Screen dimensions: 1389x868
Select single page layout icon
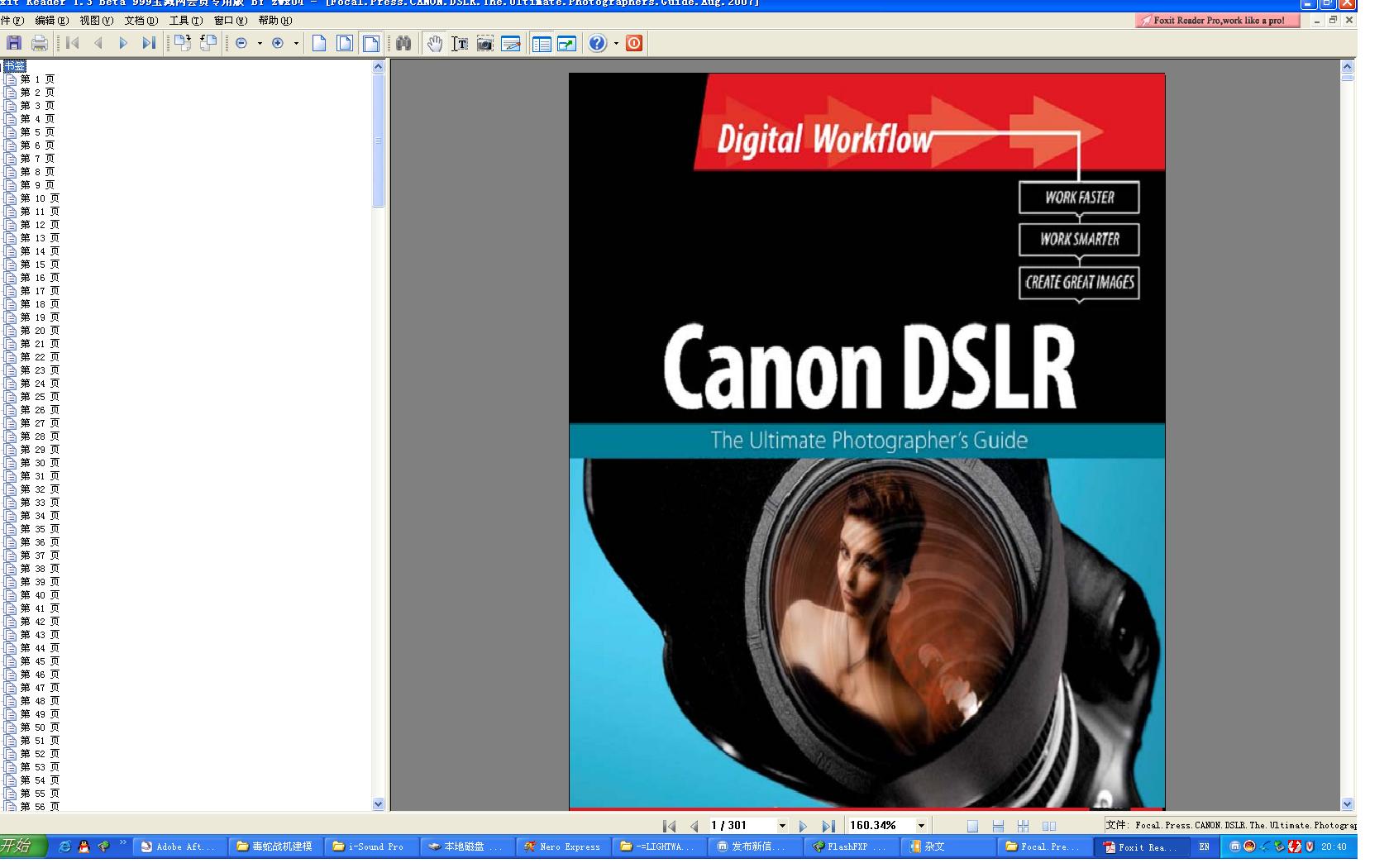972,826
